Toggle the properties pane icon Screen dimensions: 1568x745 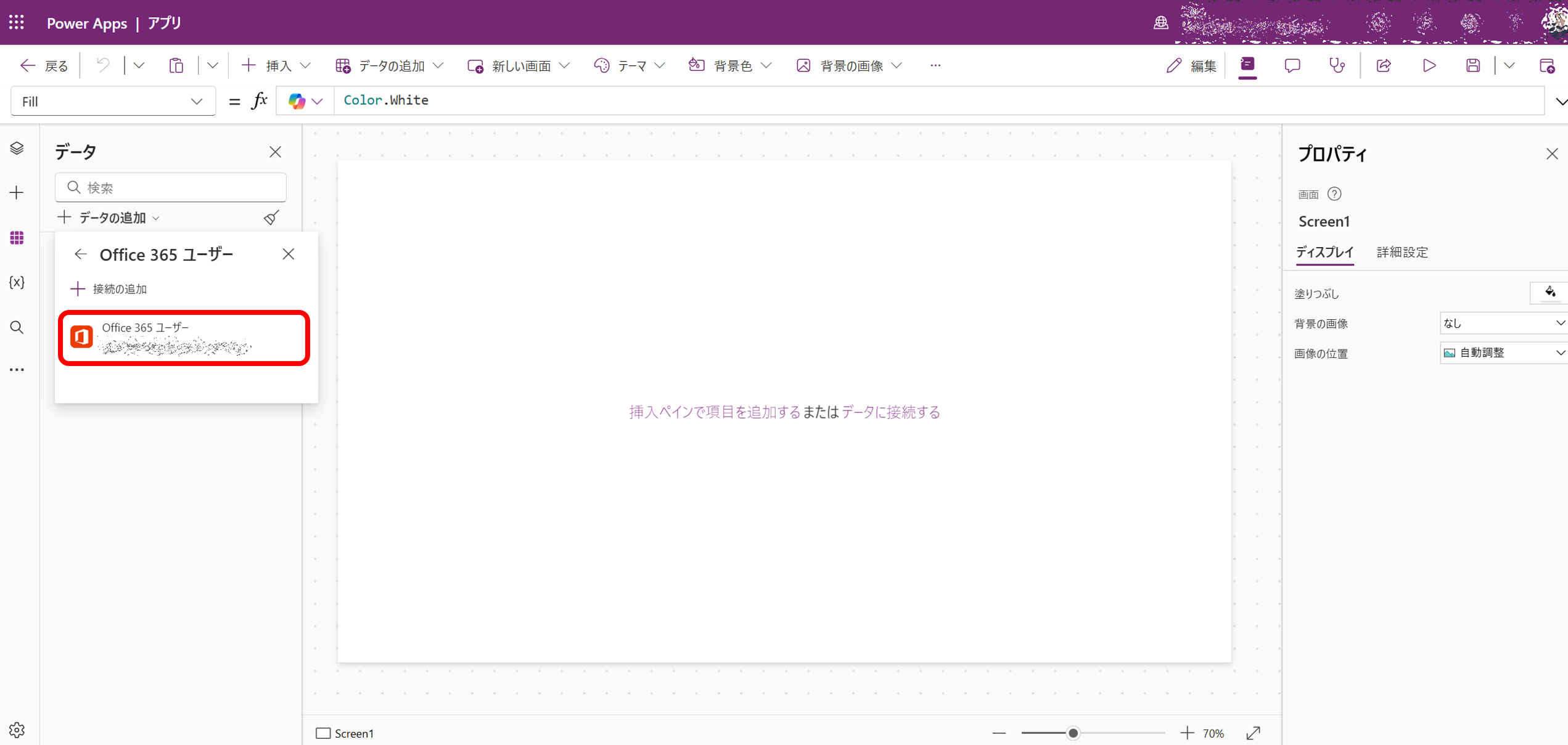(1247, 65)
